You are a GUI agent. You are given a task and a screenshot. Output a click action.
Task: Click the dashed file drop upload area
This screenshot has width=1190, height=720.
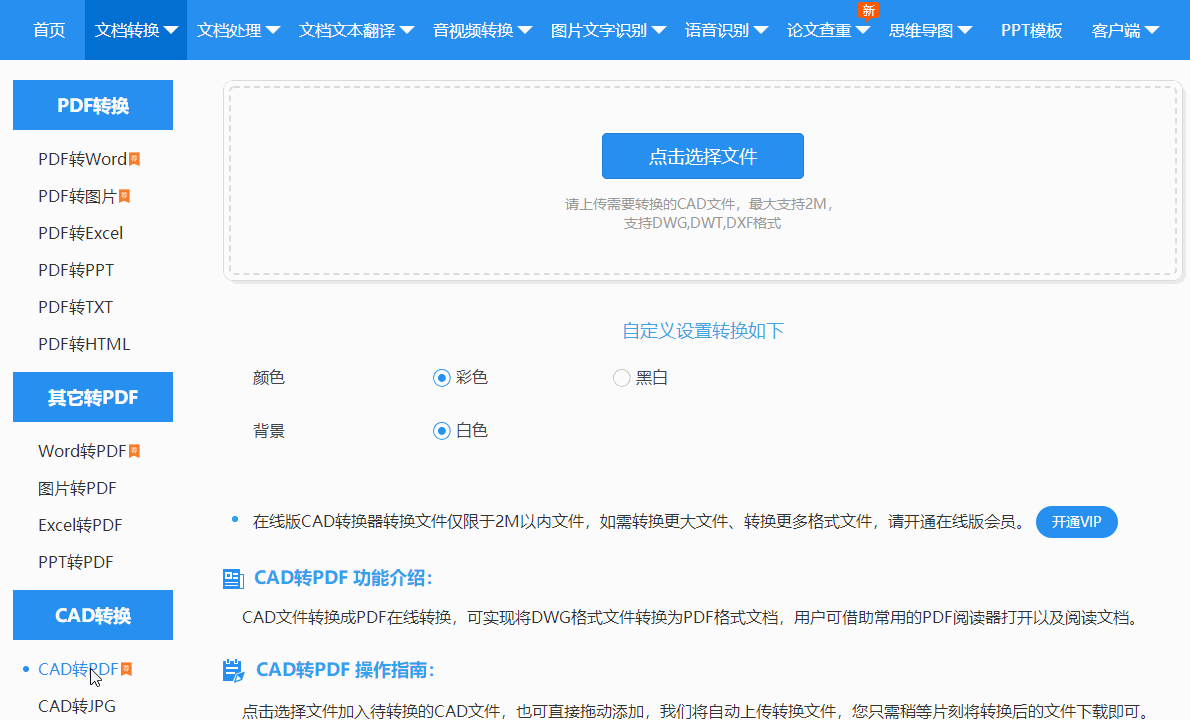coord(703,181)
